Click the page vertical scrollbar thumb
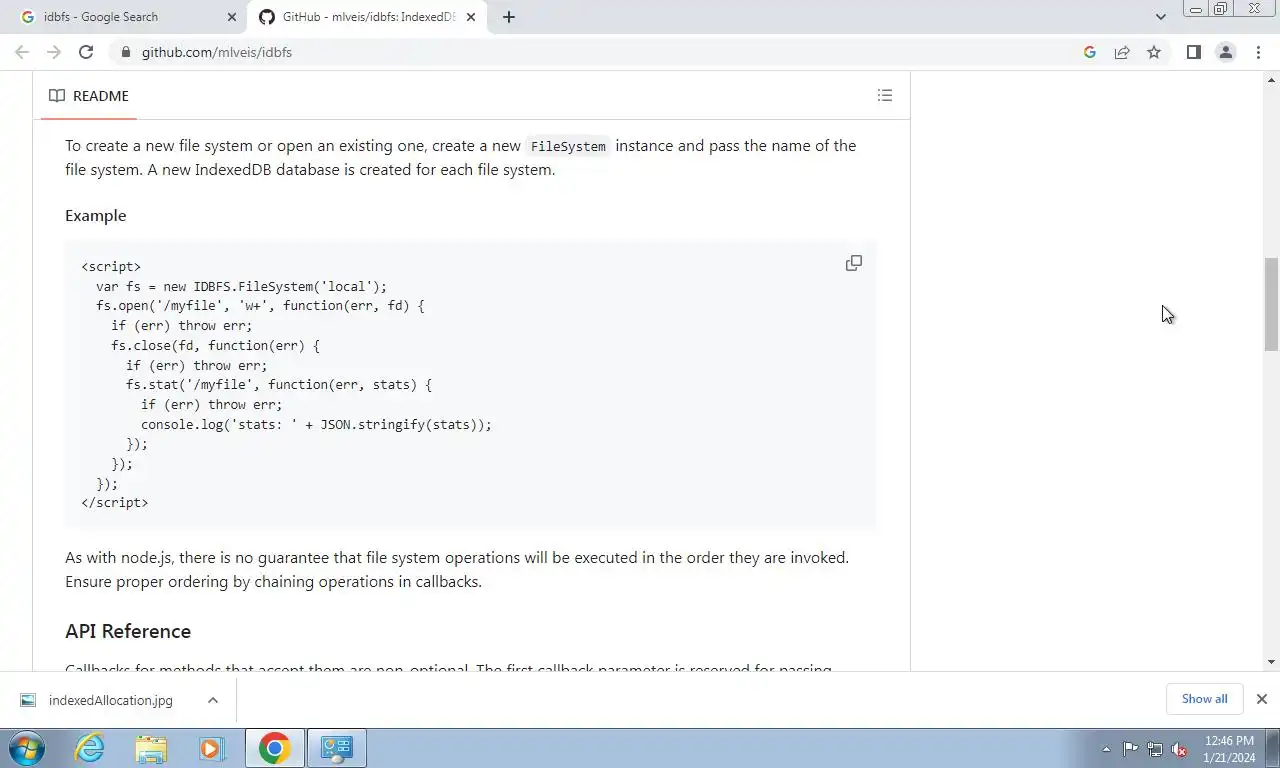Viewport: 1280px width, 768px height. (1271, 304)
